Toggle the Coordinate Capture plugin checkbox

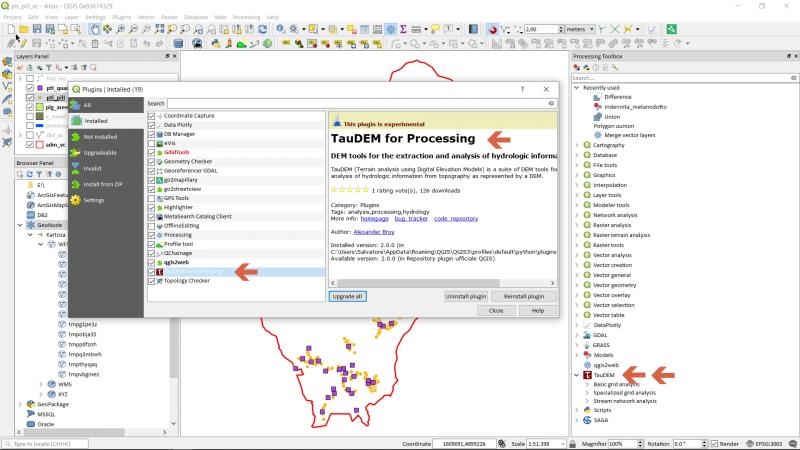[x=152, y=116]
